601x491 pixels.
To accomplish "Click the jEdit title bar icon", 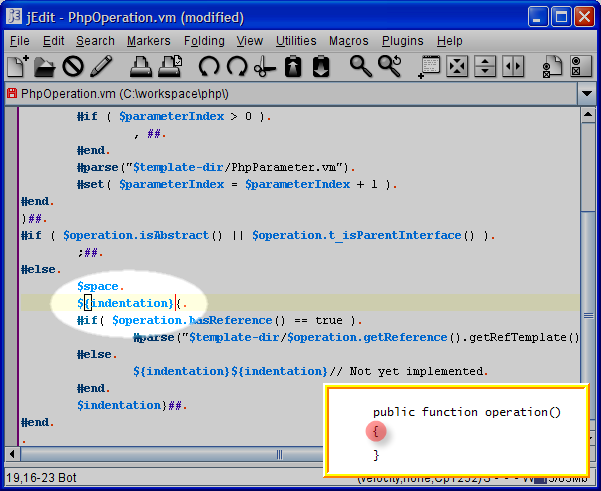I will click(x=14, y=16).
